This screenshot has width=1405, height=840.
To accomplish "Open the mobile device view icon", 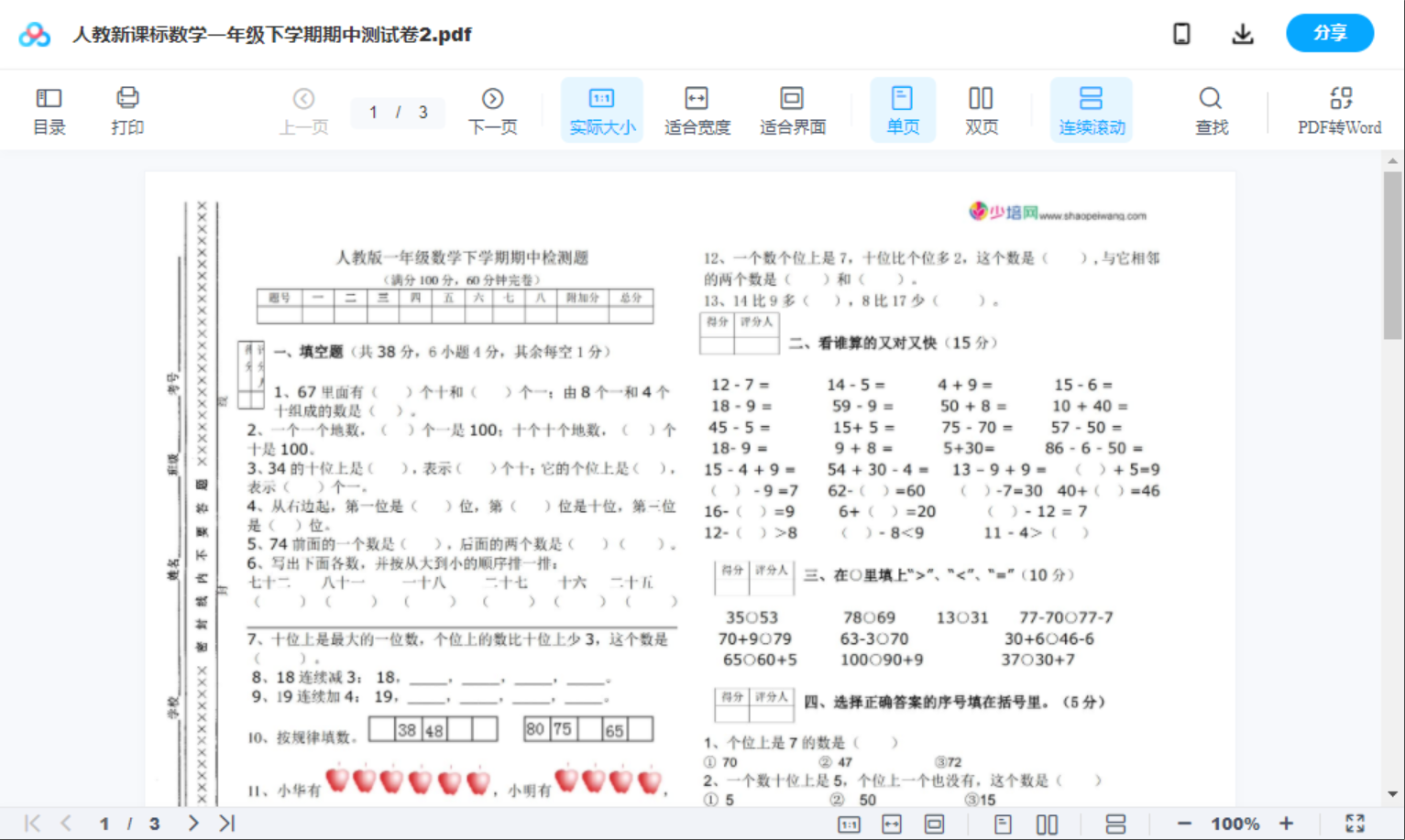I will tap(1181, 33).
